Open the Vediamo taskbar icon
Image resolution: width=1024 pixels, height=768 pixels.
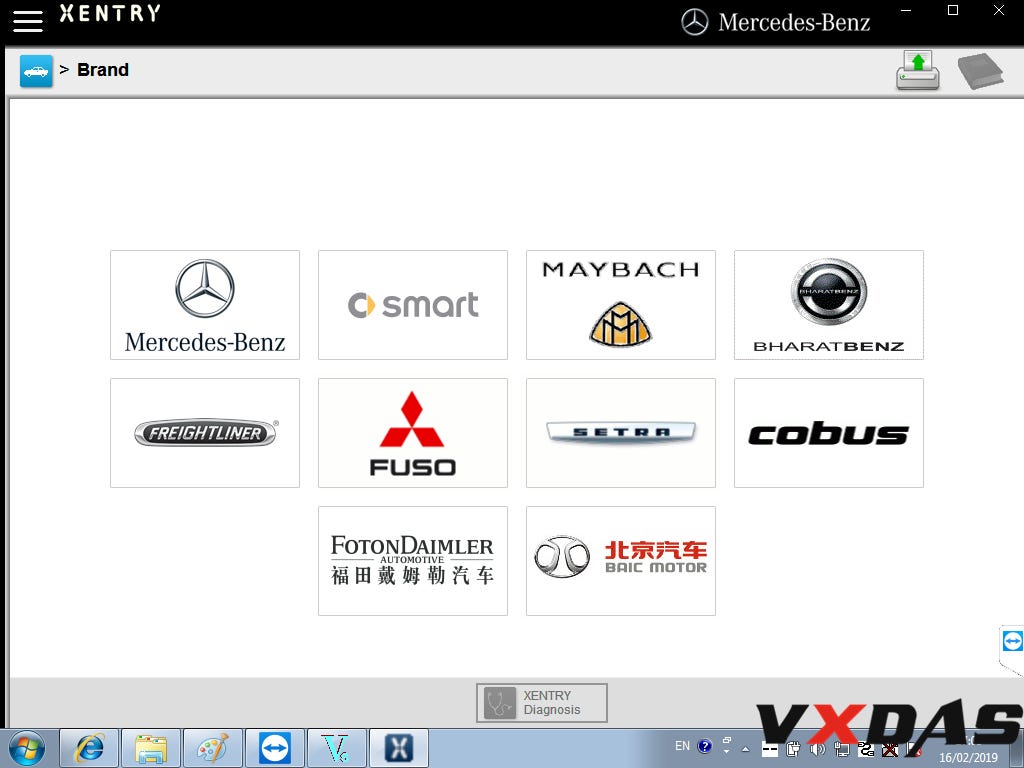pyautogui.click(x=337, y=748)
